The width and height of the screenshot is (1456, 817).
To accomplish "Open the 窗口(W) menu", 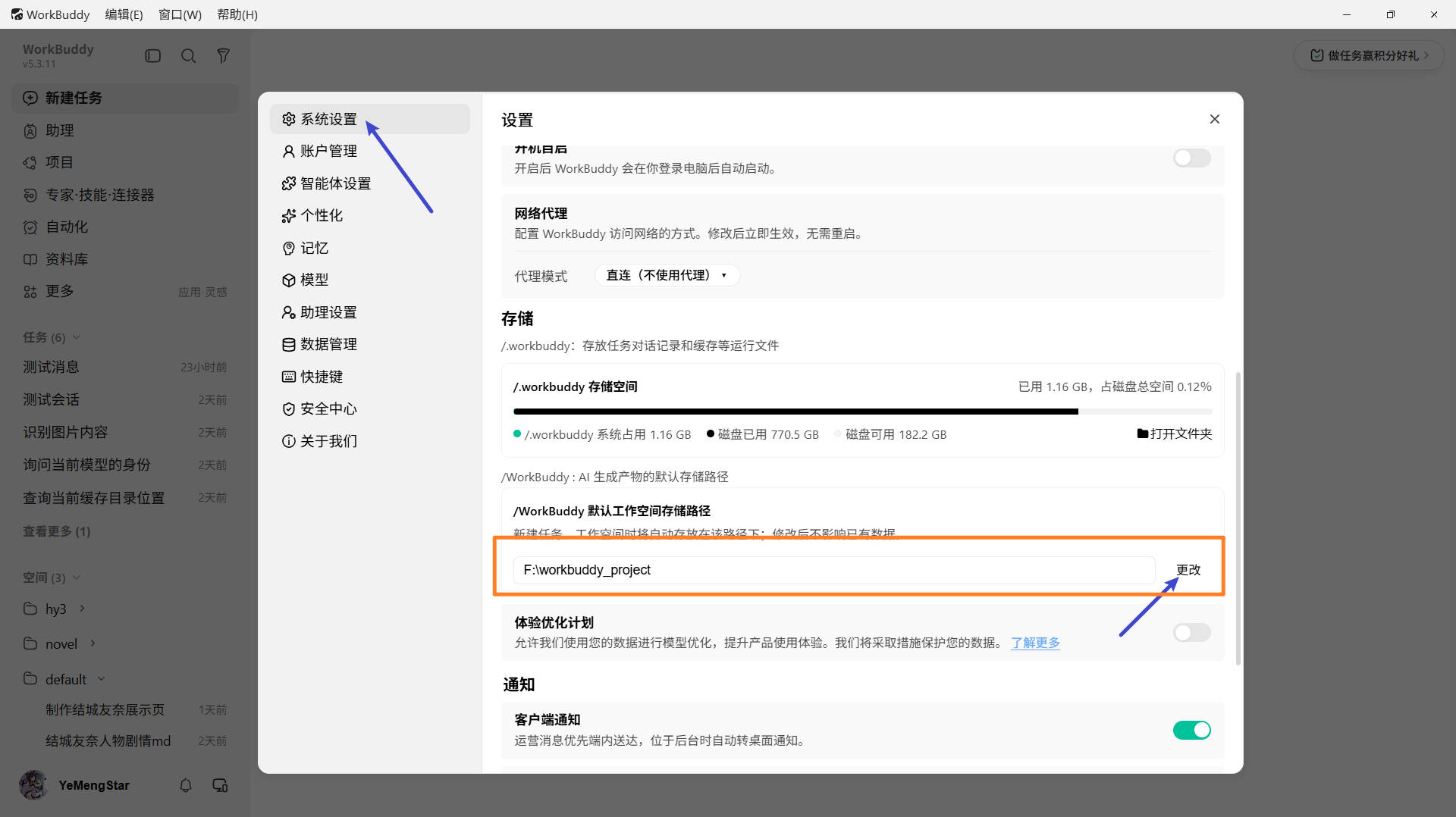I will pyautogui.click(x=180, y=14).
